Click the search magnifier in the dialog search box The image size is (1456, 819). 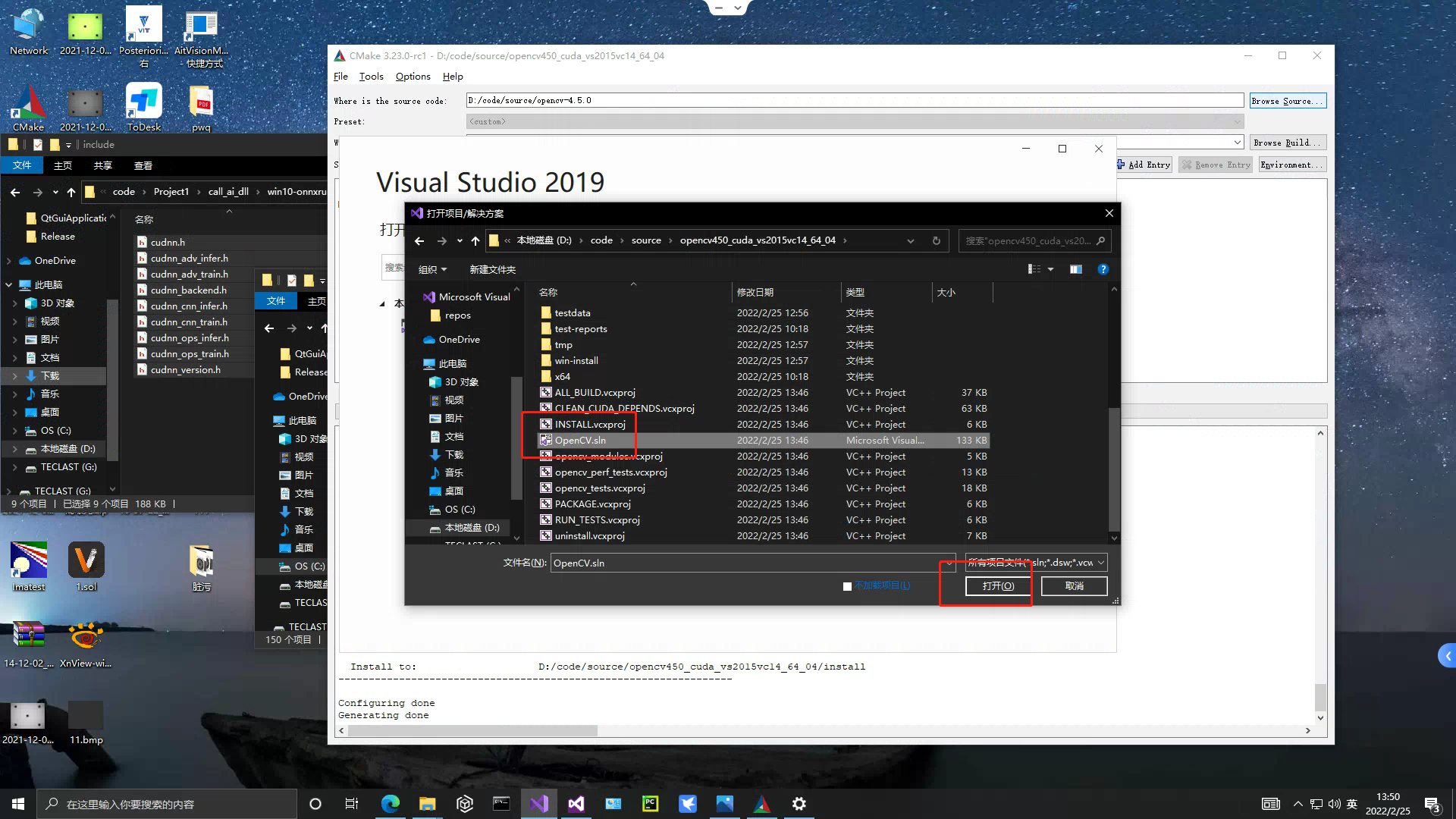[1101, 241]
